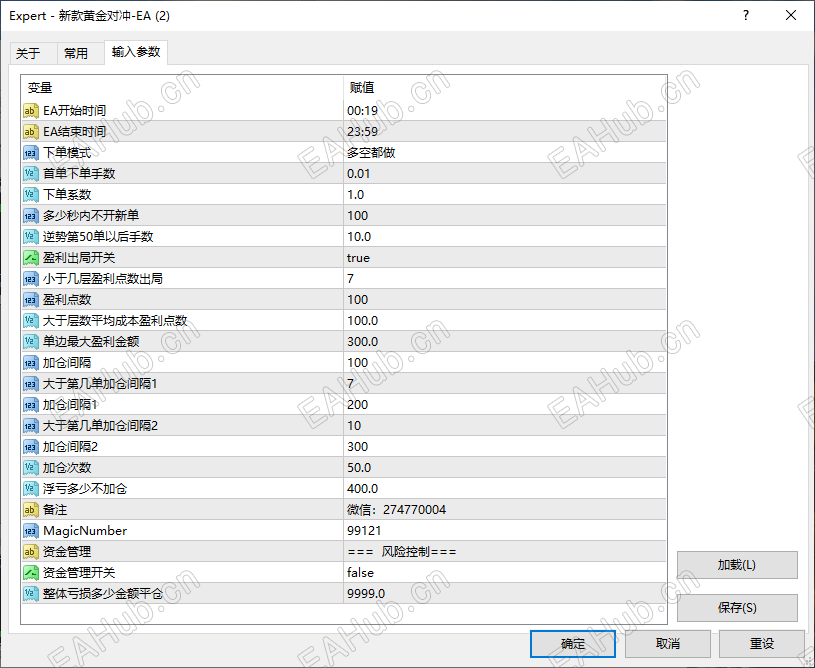This screenshot has height=668, width=815.
Task: Select the ab icon next to 资金管理
Action: point(30,552)
